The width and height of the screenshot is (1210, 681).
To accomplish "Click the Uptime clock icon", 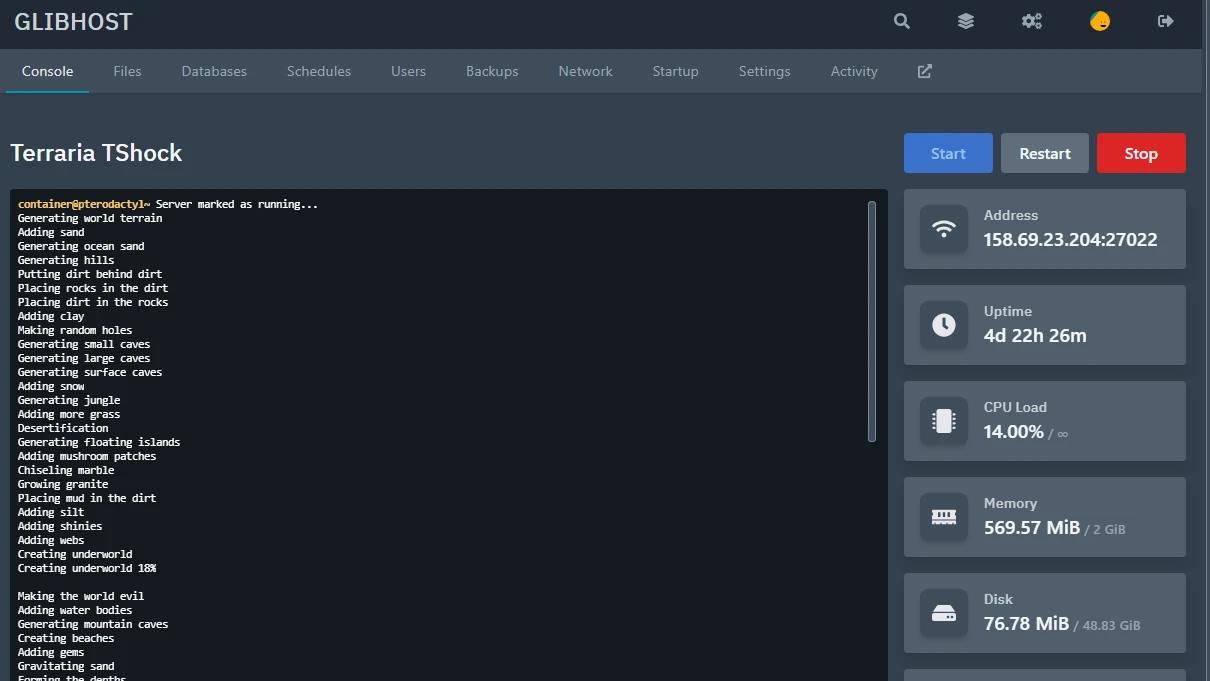I will [944, 325].
